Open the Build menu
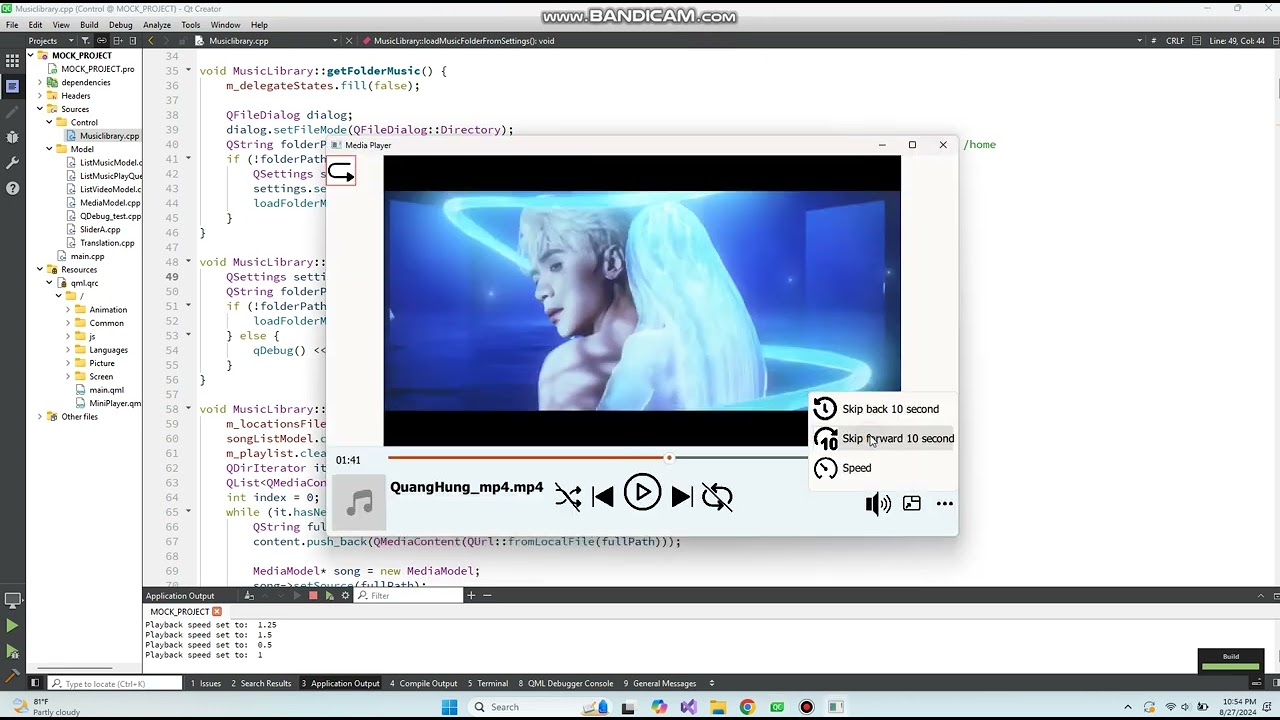The width and height of the screenshot is (1280, 720). [x=89, y=25]
